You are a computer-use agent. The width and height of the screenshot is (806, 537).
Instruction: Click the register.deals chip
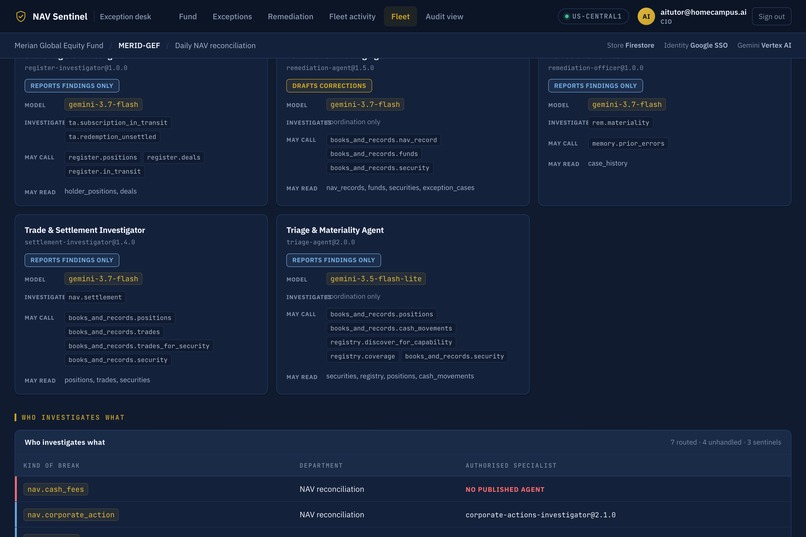coord(174,157)
